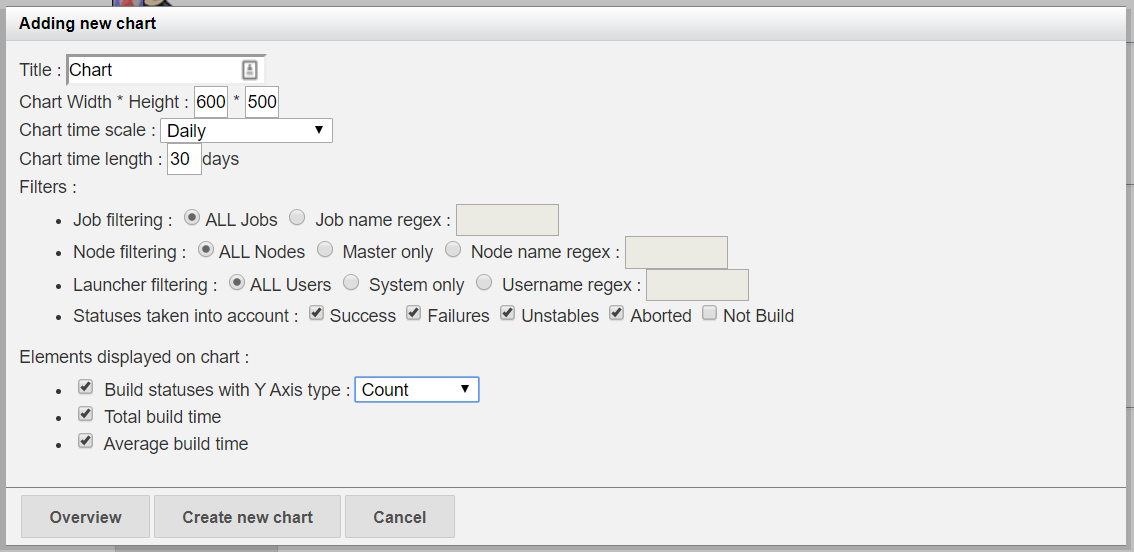The height and width of the screenshot is (552, 1134).
Task: Disable the Aborted status checkbox
Action: pos(617,314)
